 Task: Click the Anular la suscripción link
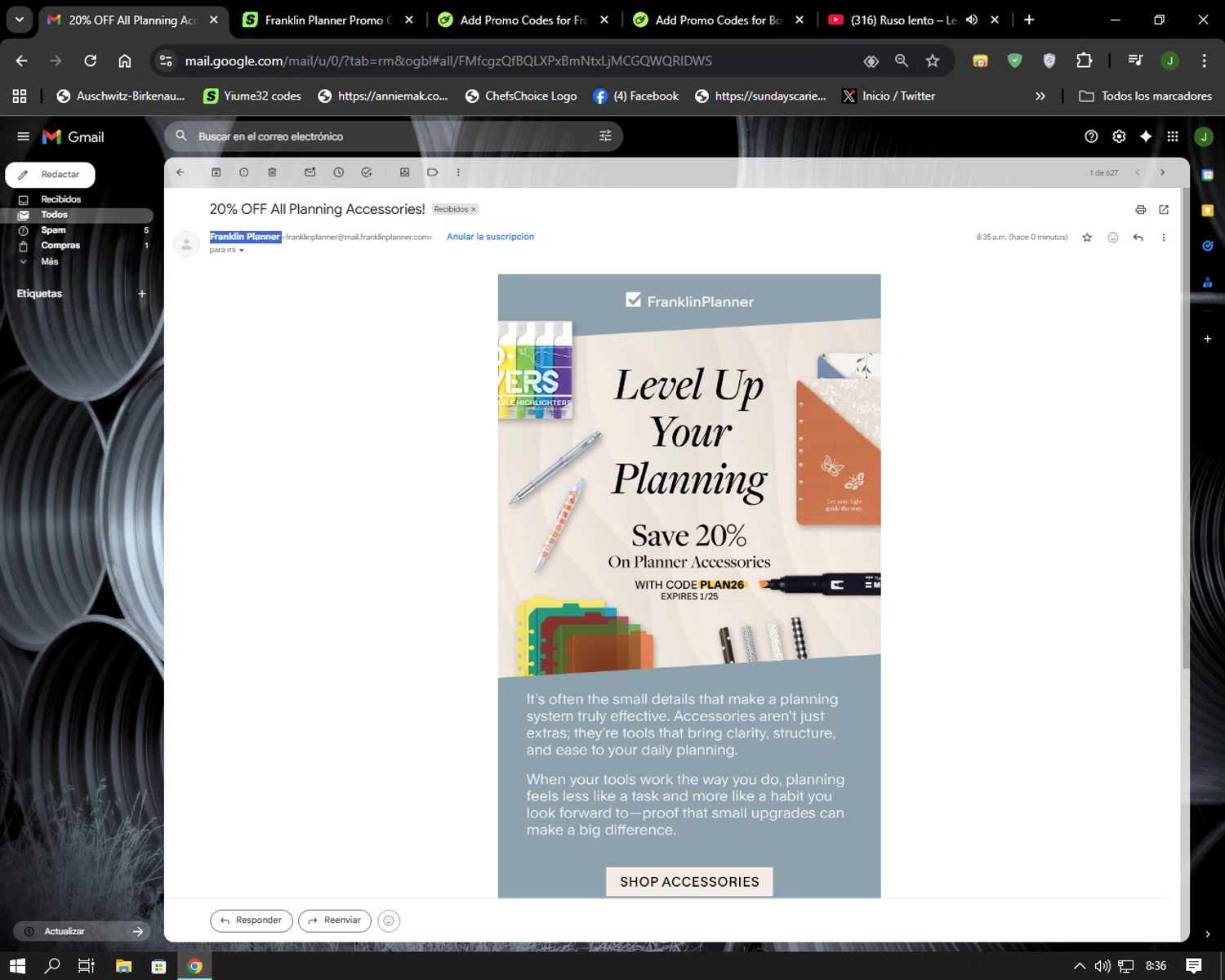click(x=490, y=237)
